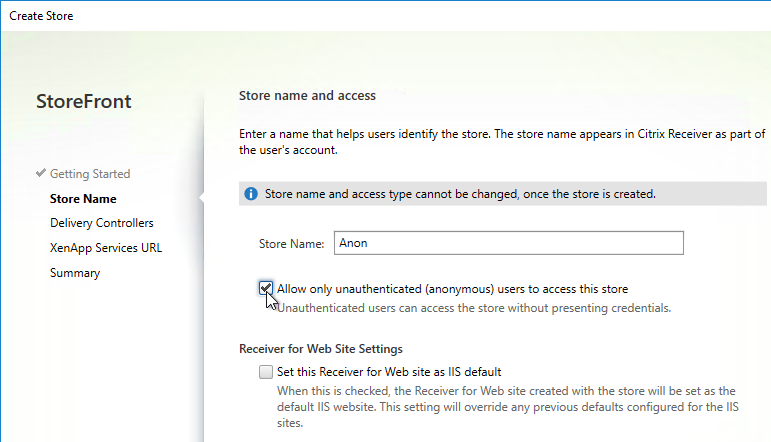Enable Set this Receiver as IIS default checkbox
Screen dimensions: 771x442
pyautogui.click(x=266, y=372)
